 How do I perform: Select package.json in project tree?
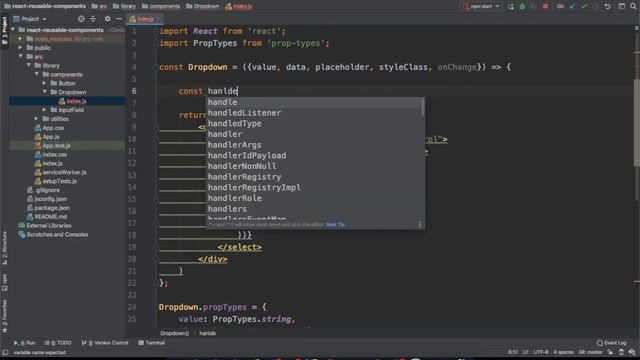[47, 208]
